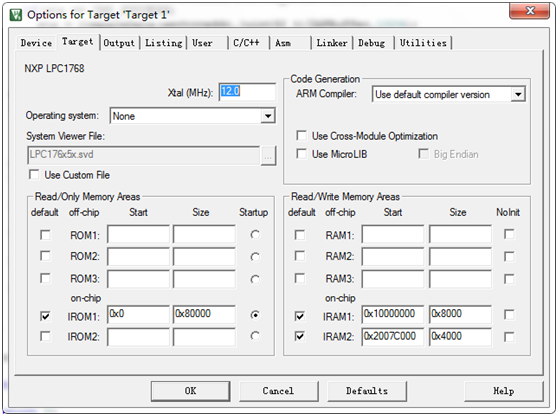This screenshot has width=558, height=416.
Task: Close the Options for Target dialog
Action: click(529, 11)
